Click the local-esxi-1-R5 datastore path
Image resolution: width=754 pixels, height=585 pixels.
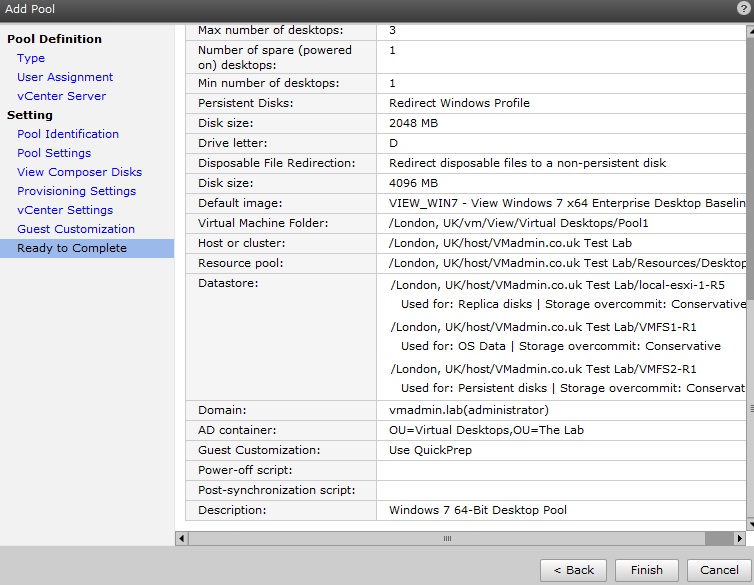(x=558, y=285)
